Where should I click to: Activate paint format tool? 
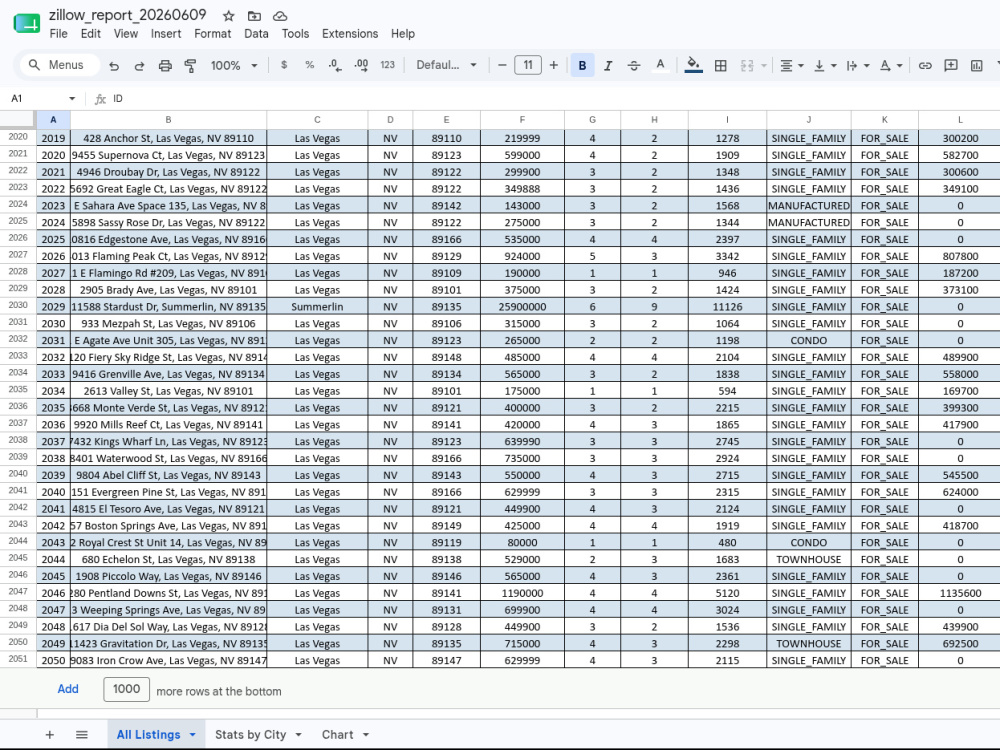tap(190, 65)
